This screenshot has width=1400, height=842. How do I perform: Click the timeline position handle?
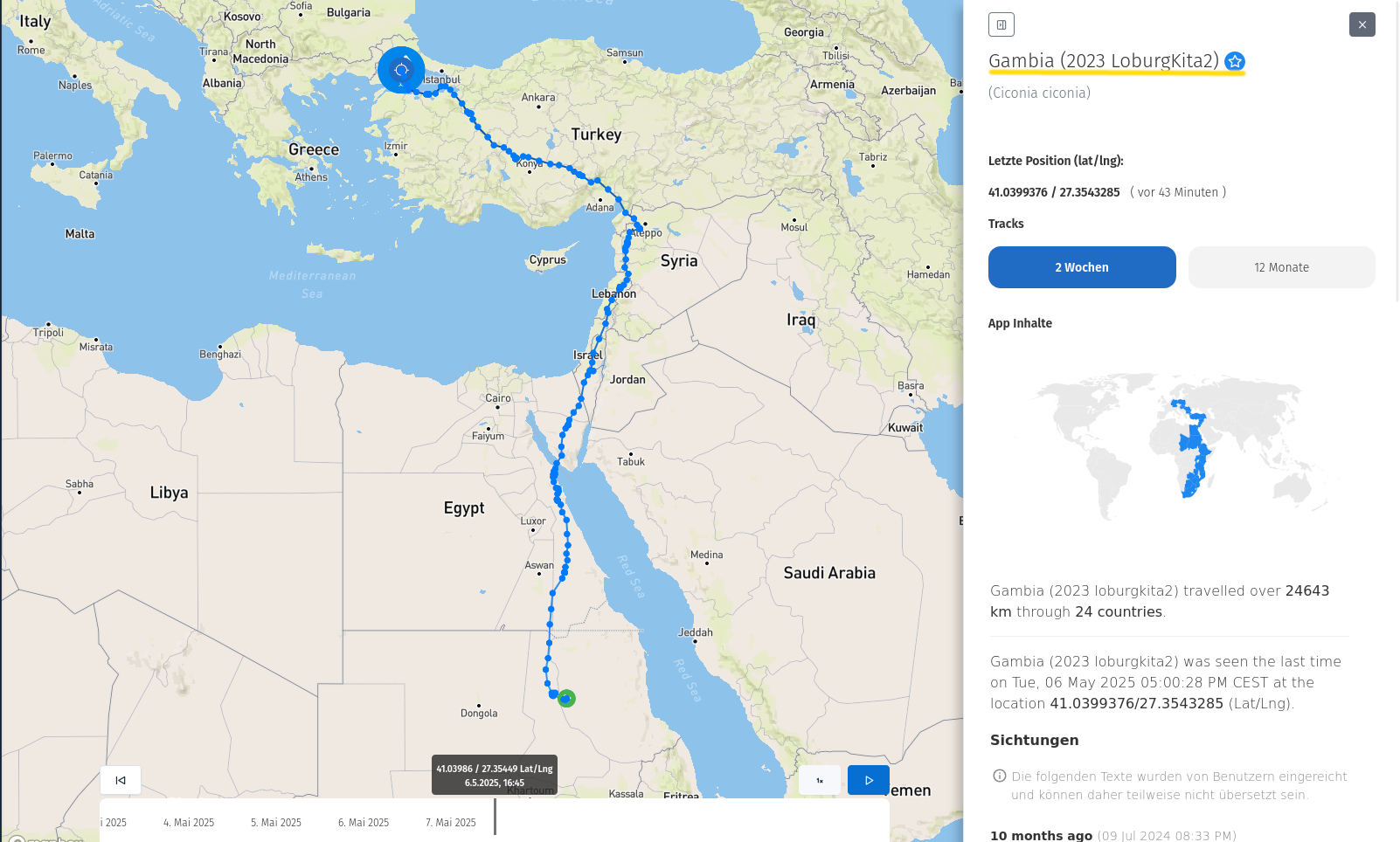[495, 818]
